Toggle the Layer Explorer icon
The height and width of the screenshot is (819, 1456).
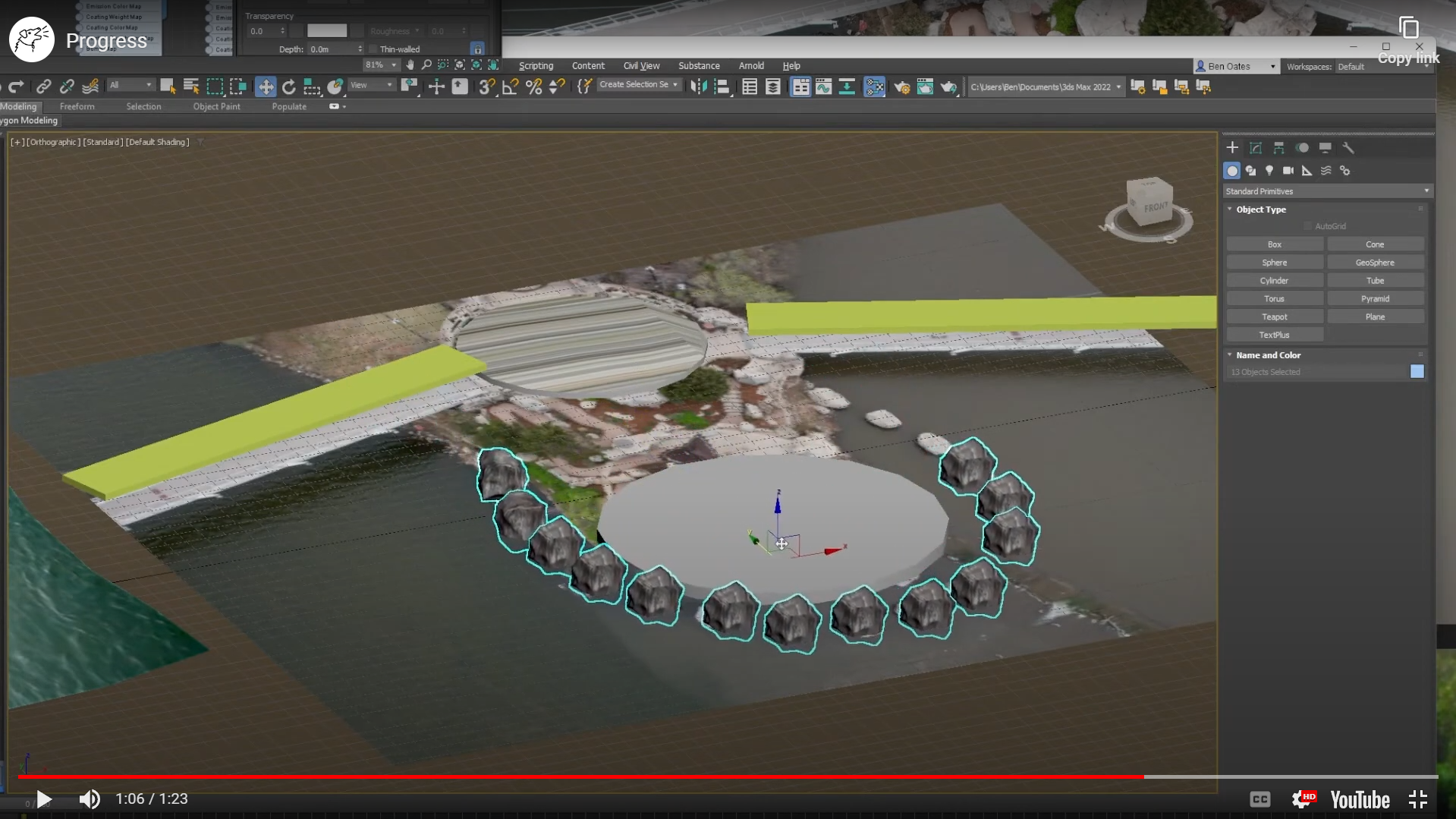(773, 87)
